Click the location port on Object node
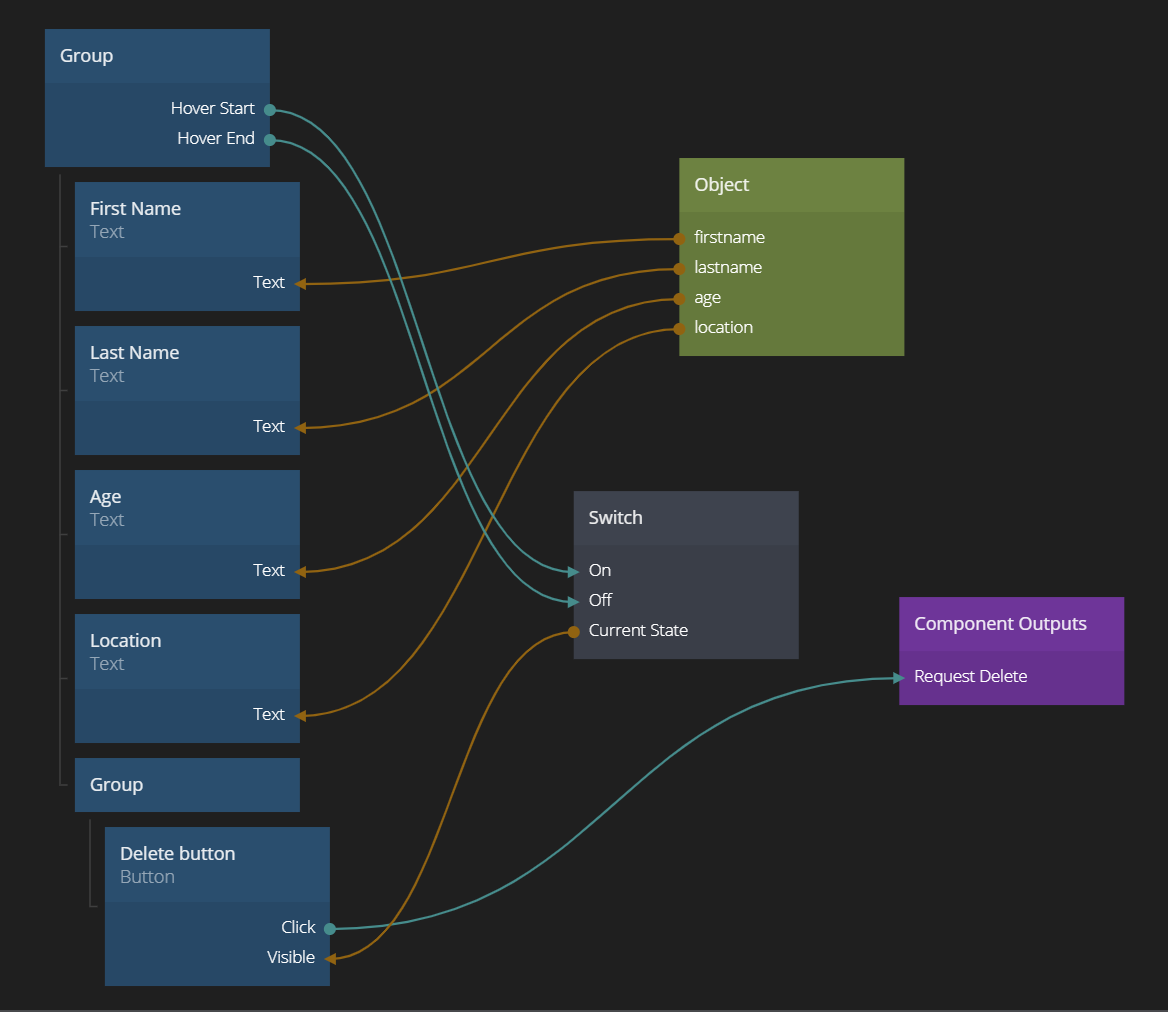Image resolution: width=1168 pixels, height=1012 pixels. click(680, 328)
